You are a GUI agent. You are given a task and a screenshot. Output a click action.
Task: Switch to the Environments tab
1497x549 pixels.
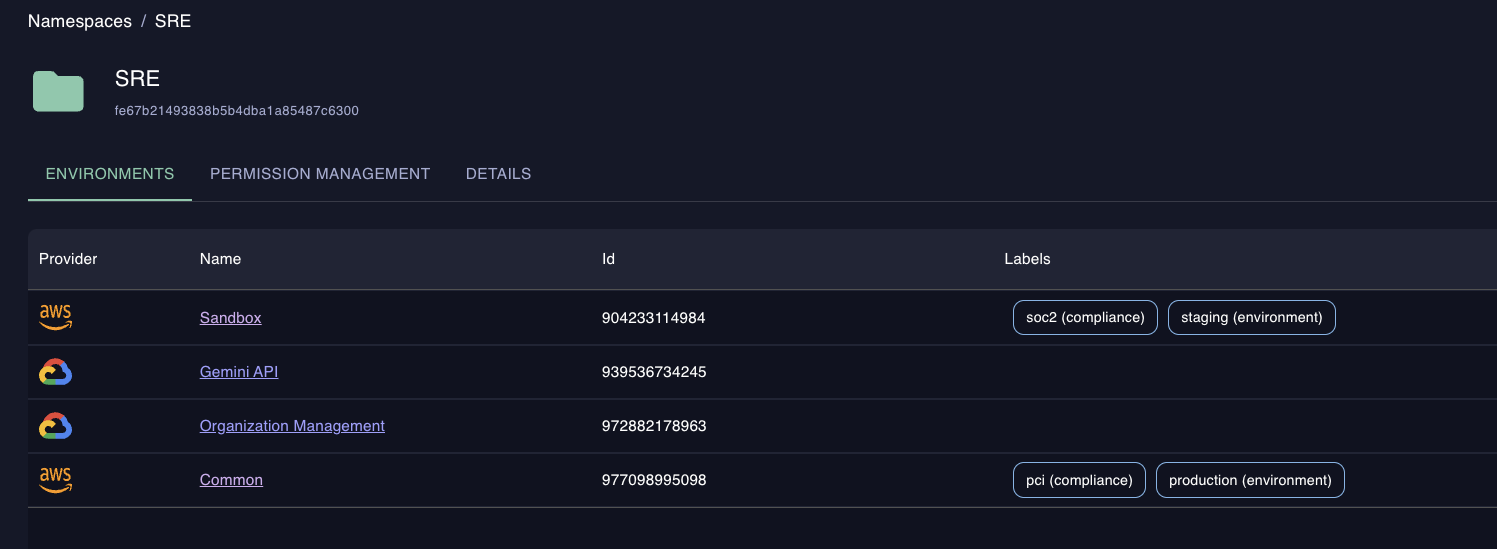pyautogui.click(x=110, y=174)
